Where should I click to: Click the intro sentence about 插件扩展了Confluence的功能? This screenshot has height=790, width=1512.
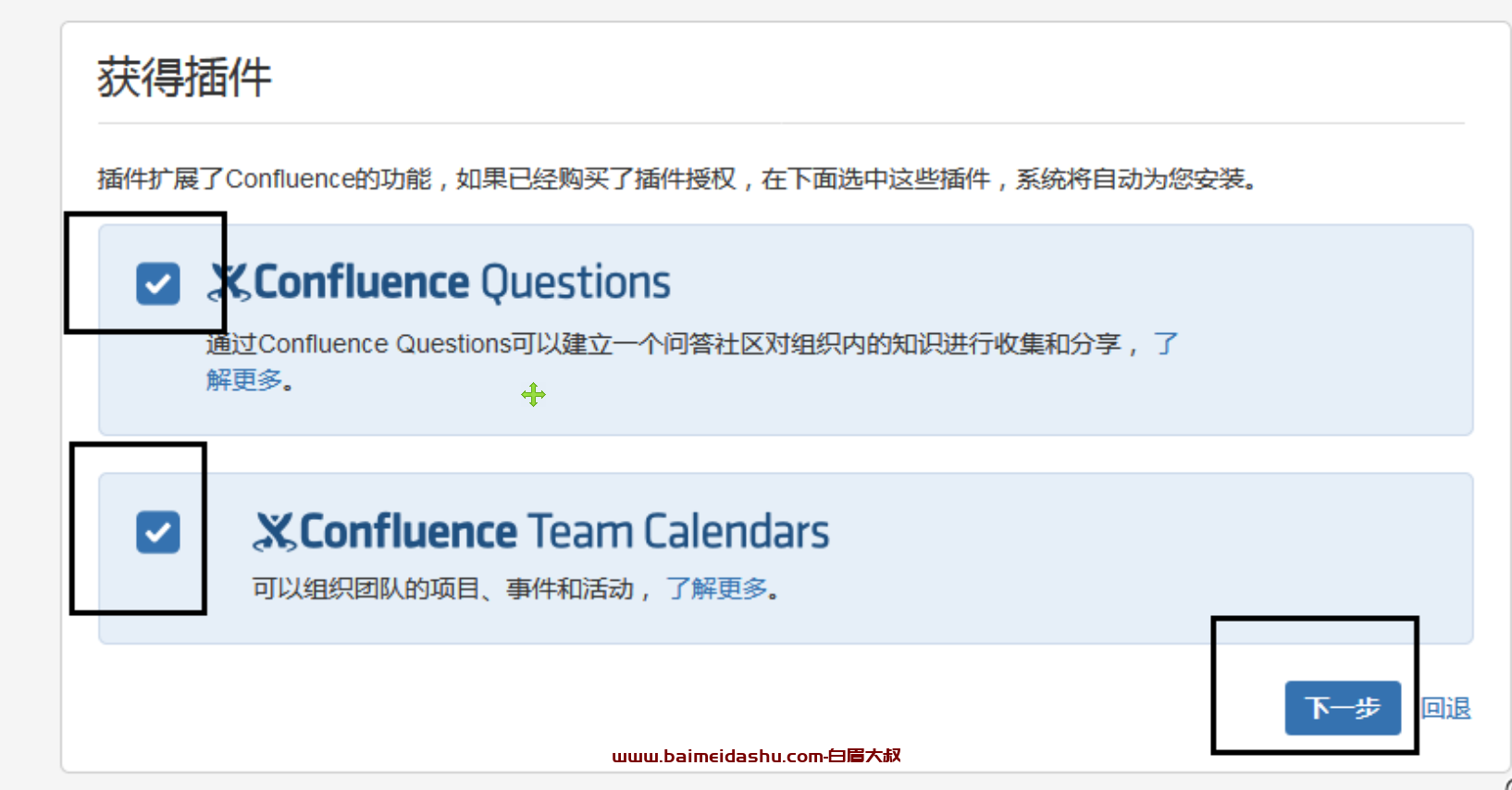point(677,179)
